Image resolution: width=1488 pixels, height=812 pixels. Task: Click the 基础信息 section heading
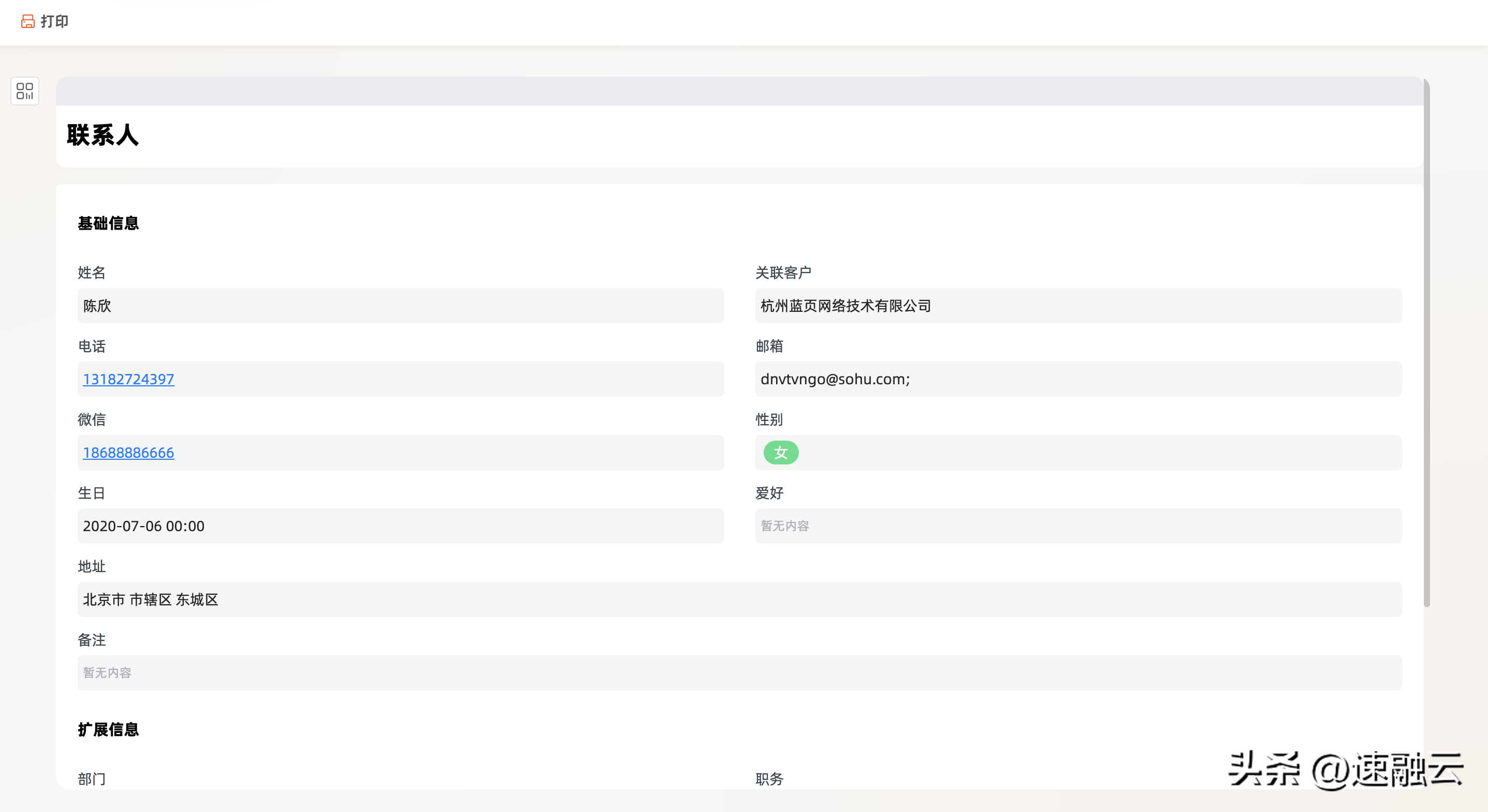tap(108, 223)
